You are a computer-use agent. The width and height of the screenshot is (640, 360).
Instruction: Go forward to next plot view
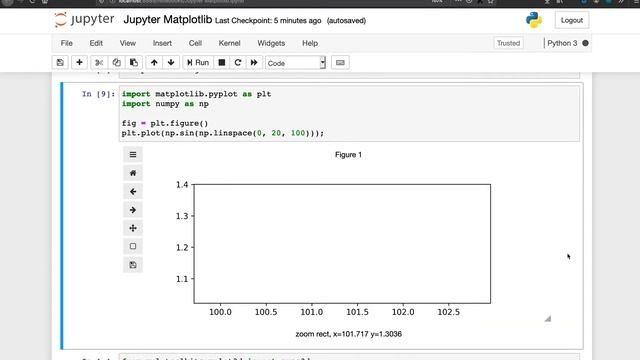[x=133, y=210]
